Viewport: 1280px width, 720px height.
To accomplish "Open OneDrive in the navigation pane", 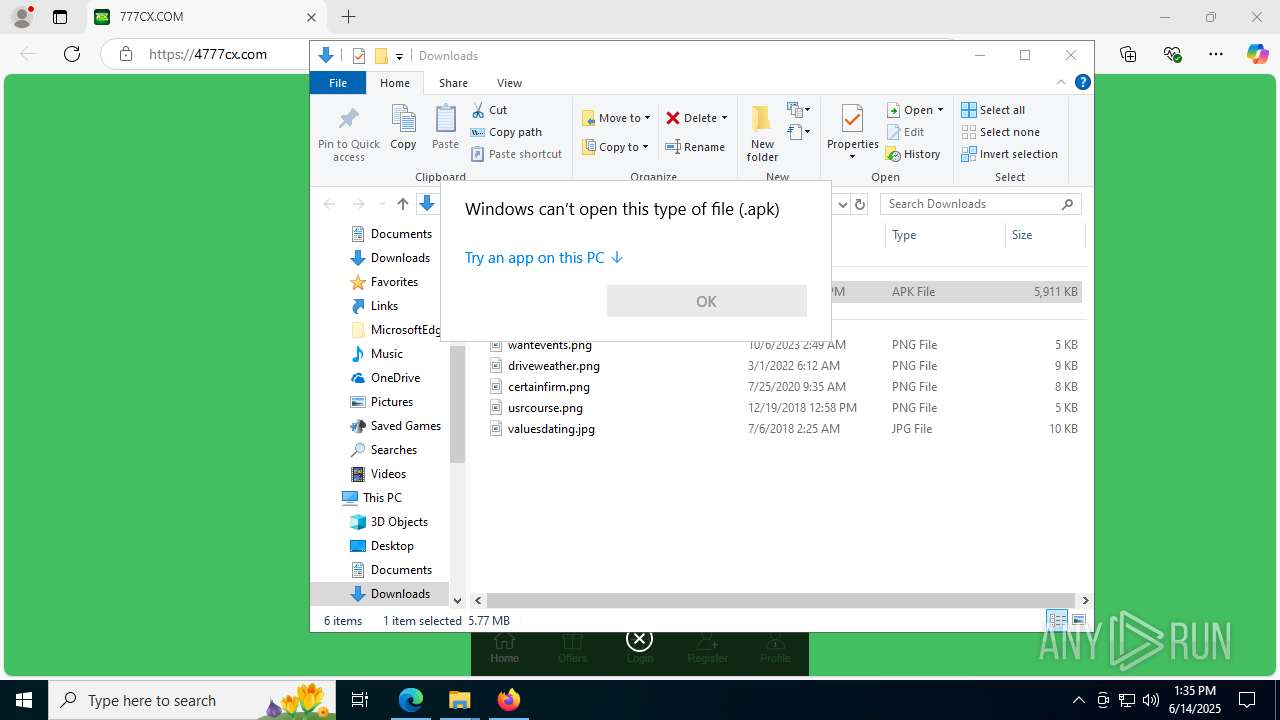I will click(395, 378).
